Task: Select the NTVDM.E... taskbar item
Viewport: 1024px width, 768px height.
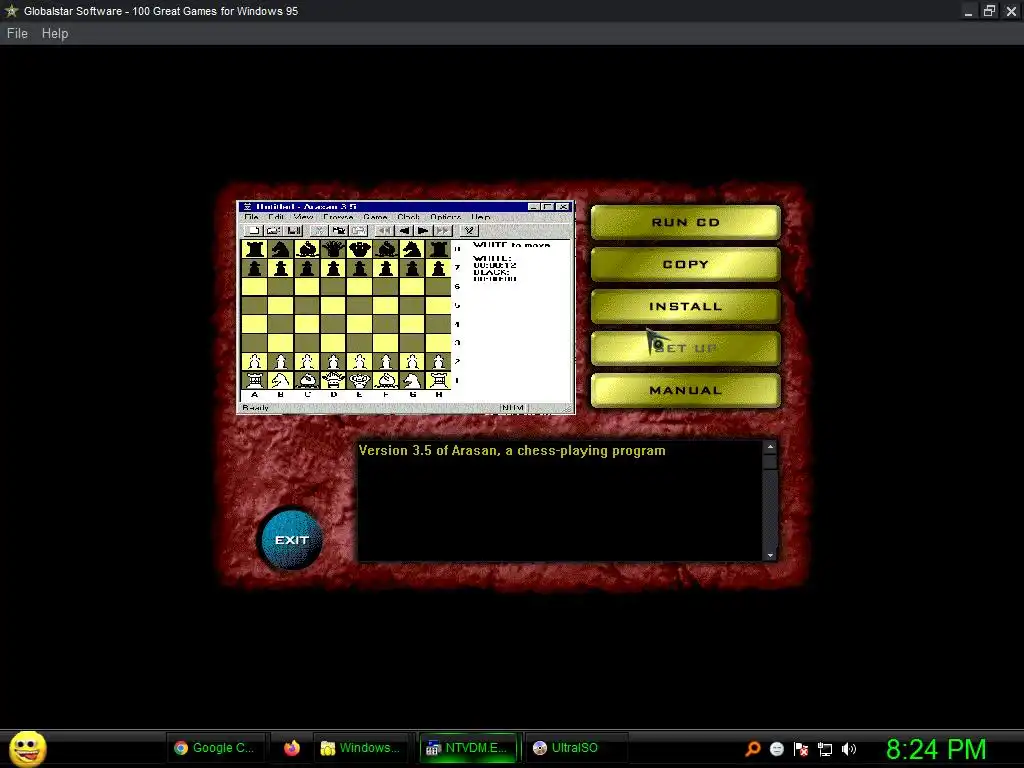Action: (x=468, y=748)
